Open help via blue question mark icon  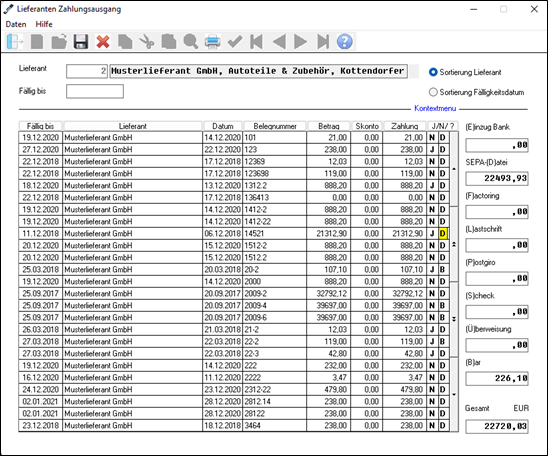pyautogui.click(x=345, y=42)
